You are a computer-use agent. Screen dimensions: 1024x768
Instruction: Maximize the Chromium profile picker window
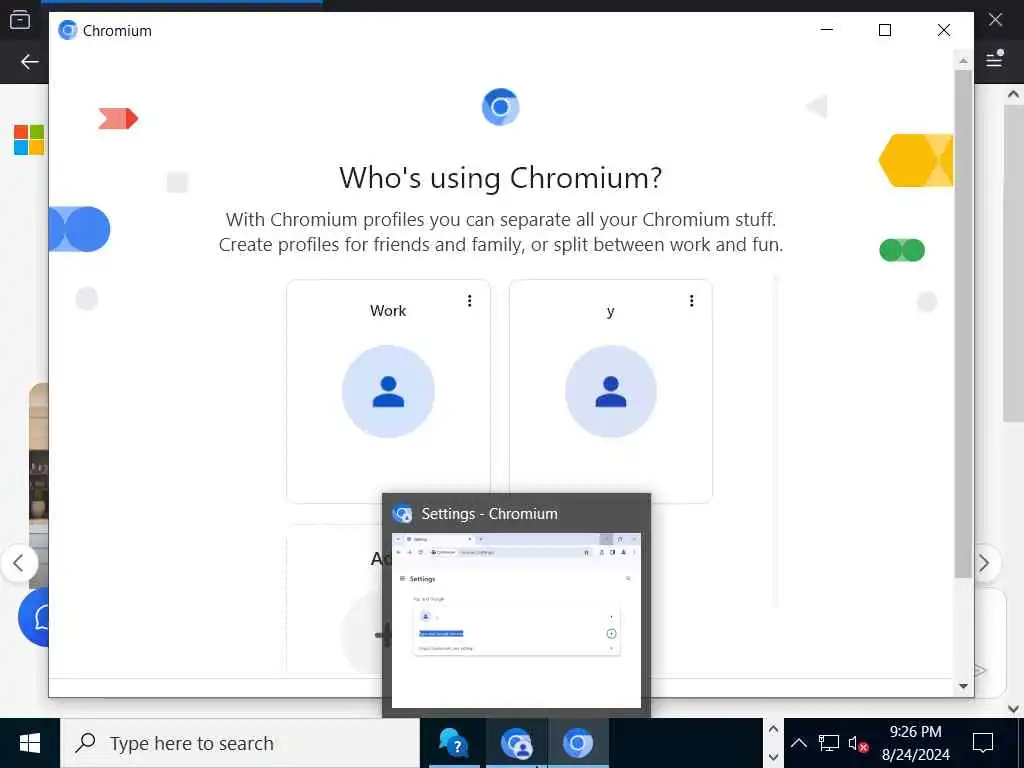tap(885, 30)
